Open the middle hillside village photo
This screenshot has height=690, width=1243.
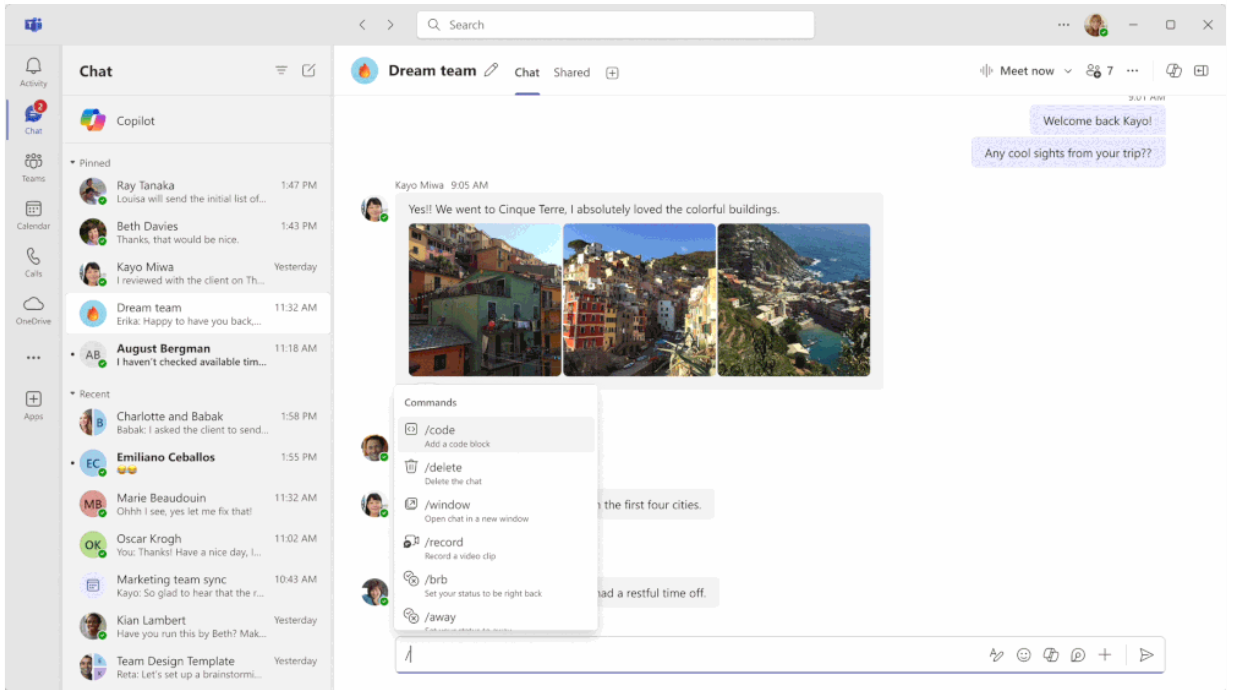point(640,299)
